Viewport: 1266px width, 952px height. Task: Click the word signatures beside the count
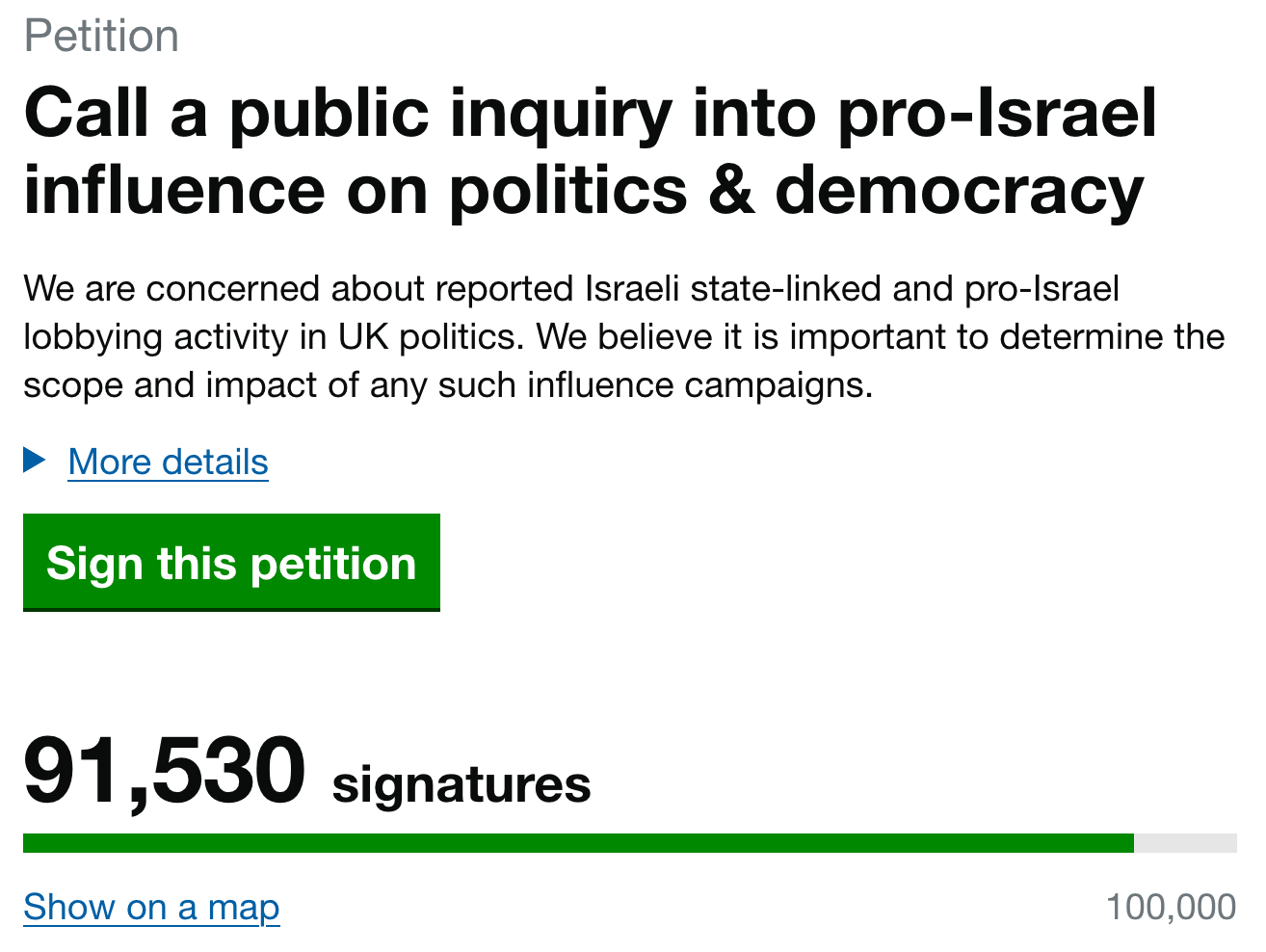(x=461, y=784)
